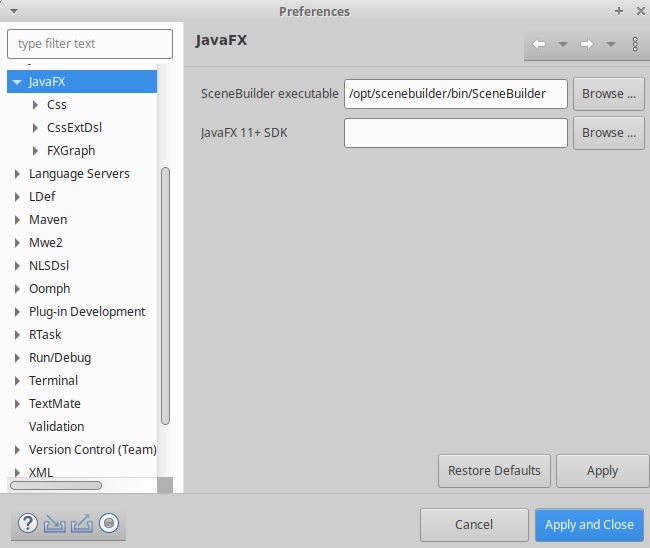The image size is (650, 548).
Task: Click the JavaFX 11+ SDK text field
Action: (x=455, y=133)
